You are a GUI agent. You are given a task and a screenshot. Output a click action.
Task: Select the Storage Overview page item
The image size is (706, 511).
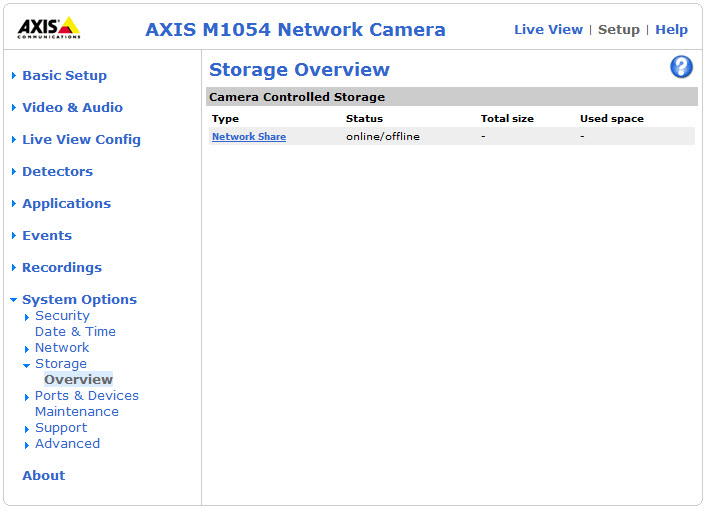click(78, 380)
